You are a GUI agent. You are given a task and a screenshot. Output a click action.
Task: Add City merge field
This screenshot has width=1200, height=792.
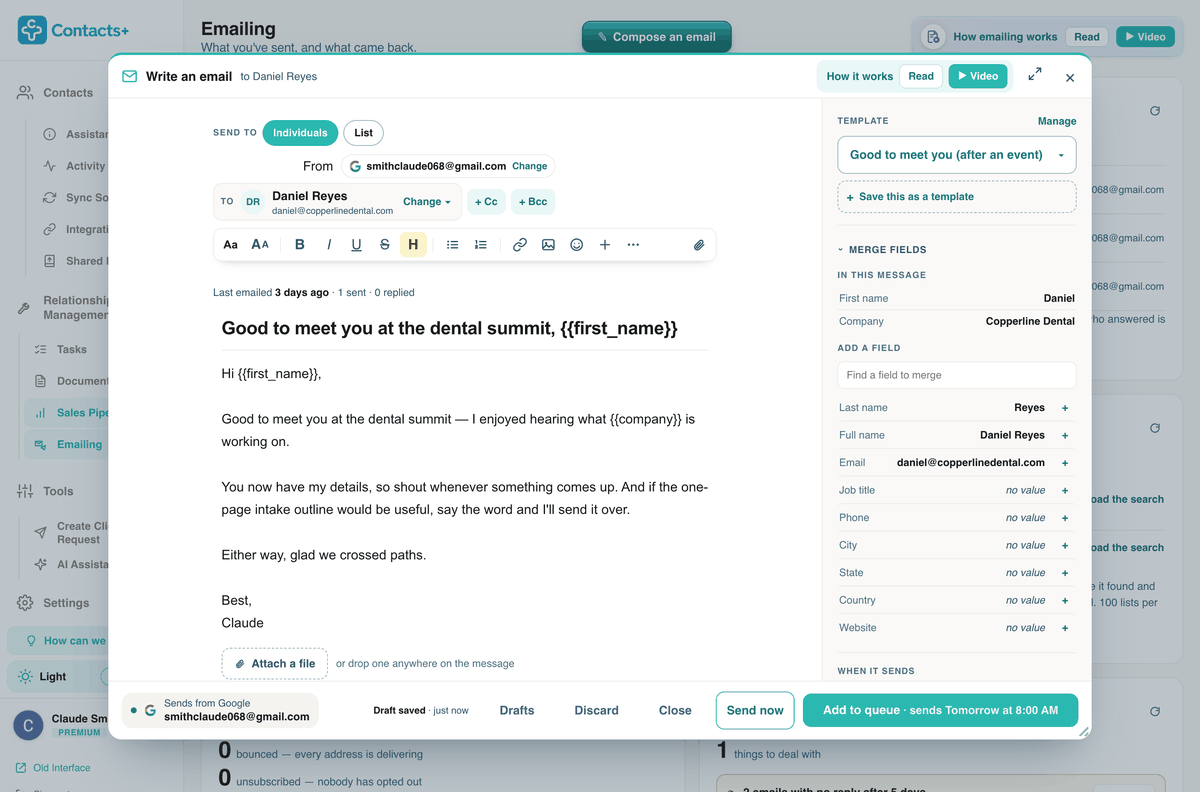tap(1065, 546)
